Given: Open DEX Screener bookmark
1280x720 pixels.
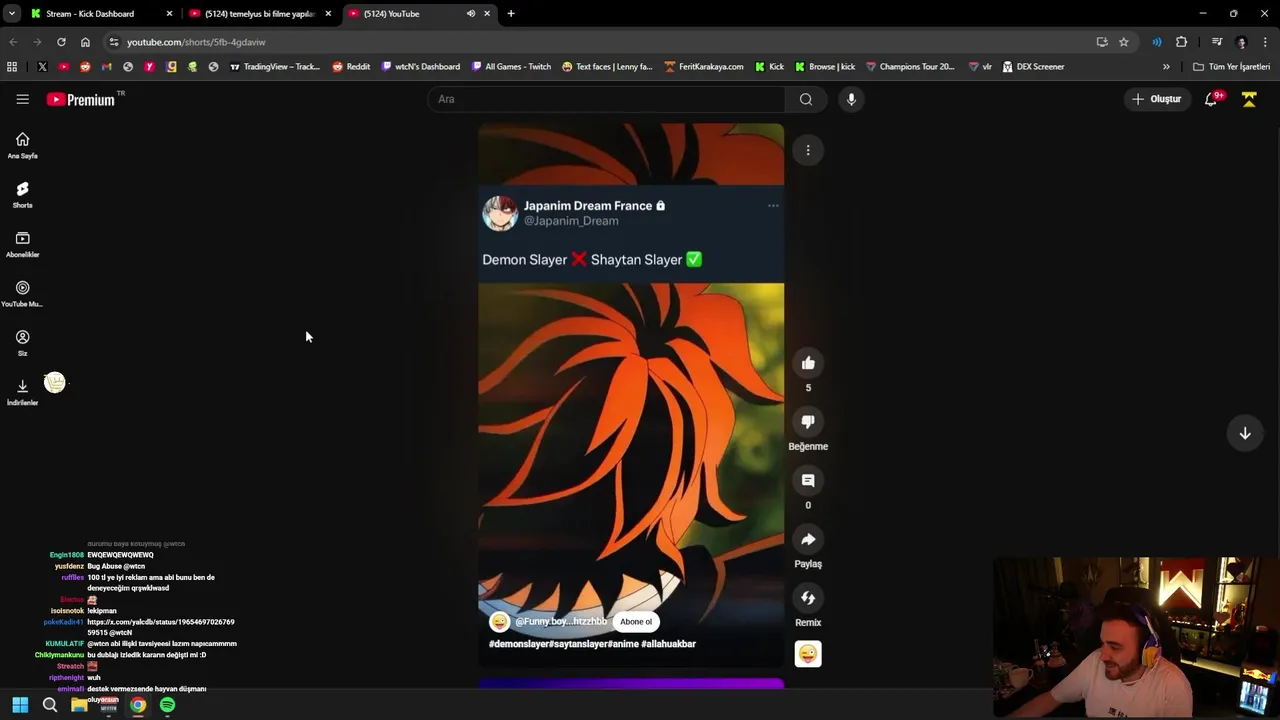Looking at the screenshot, I should click(1033, 67).
